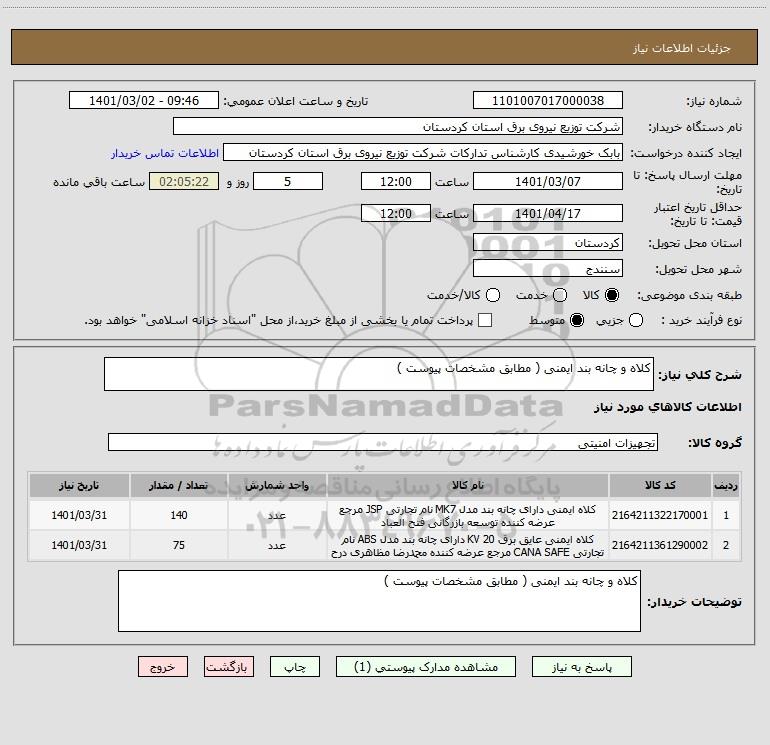Viewport: 770px width, 745px height.
Task: Click need date 1401/03/31 in row 2
Action: click(x=79, y=545)
